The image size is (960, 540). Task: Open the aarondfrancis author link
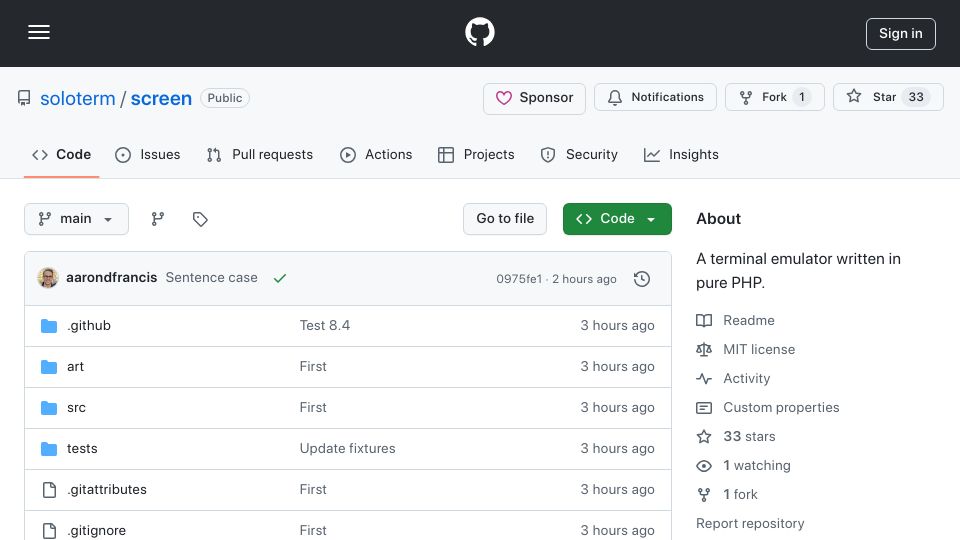click(111, 278)
